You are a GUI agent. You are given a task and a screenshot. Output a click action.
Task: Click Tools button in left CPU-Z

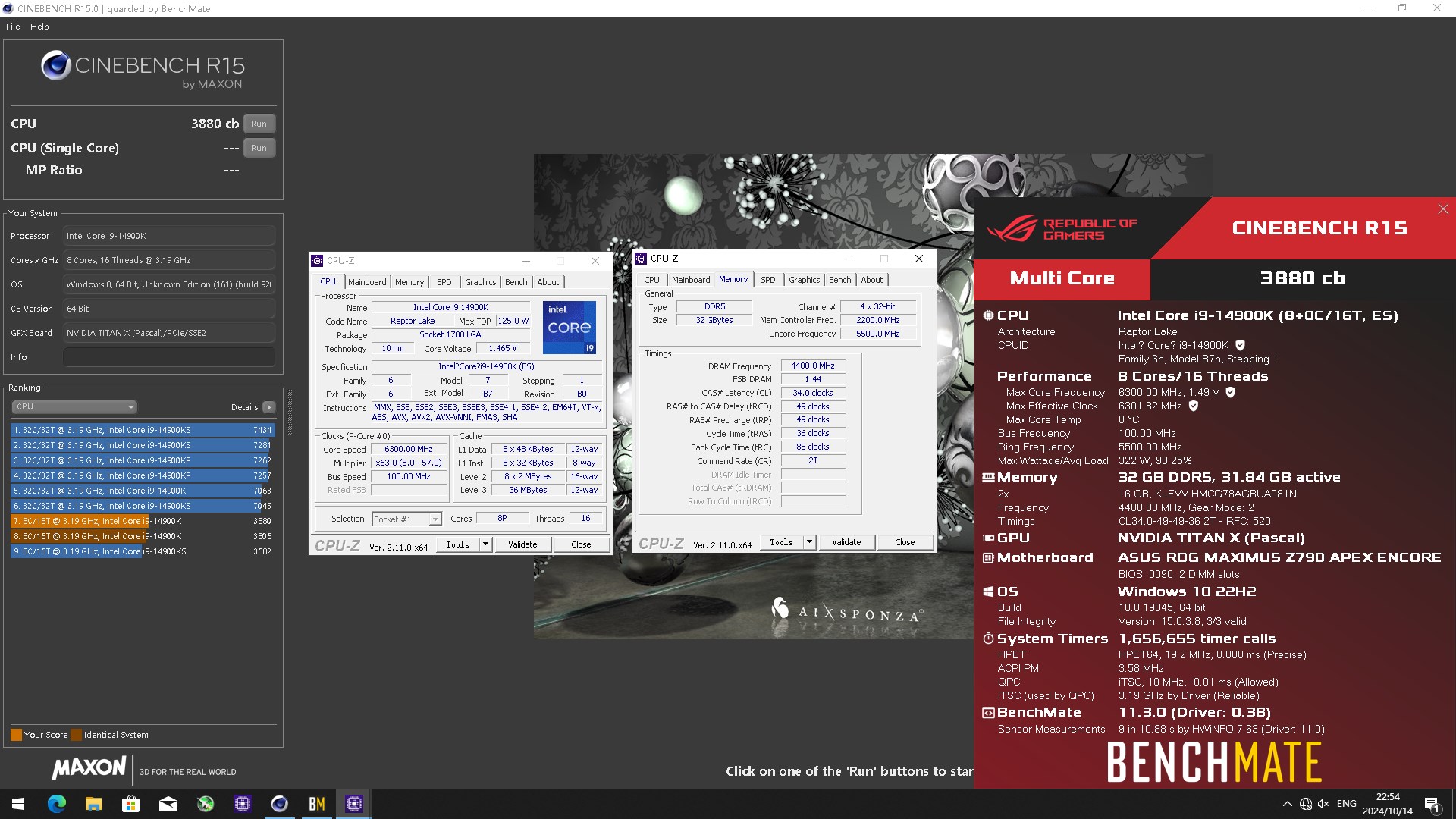pyautogui.click(x=458, y=544)
